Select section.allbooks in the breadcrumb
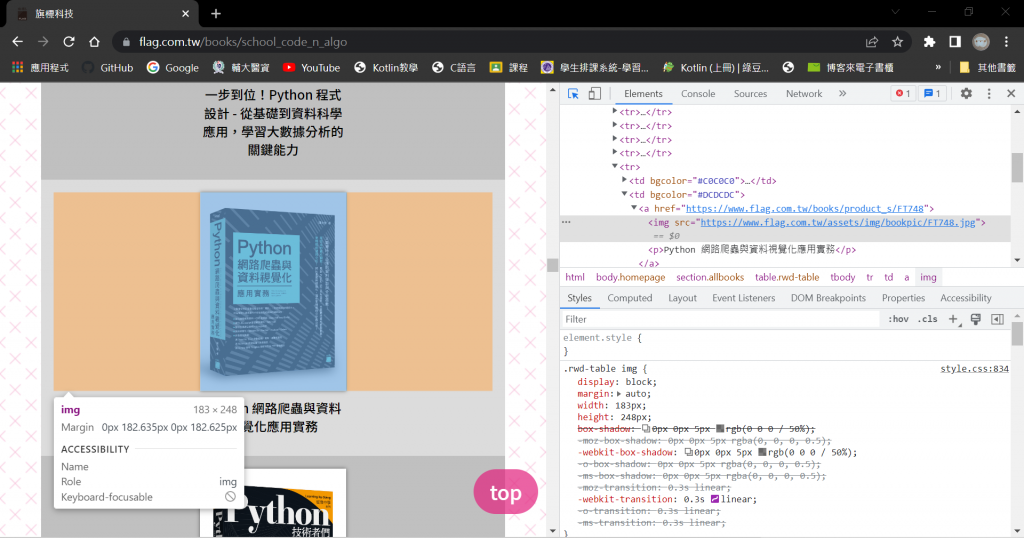Viewport: 1024px width, 538px height. (x=710, y=277)
